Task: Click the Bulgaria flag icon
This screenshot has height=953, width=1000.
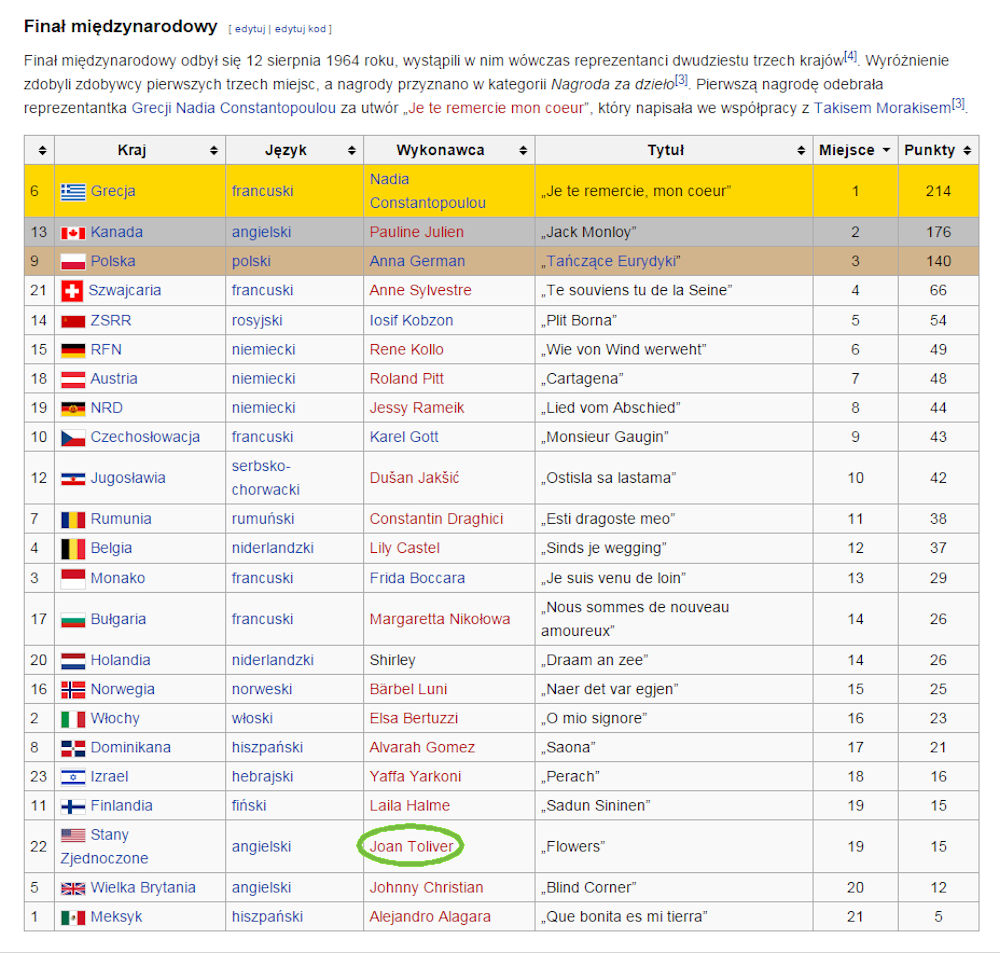Action: (73, 619)
